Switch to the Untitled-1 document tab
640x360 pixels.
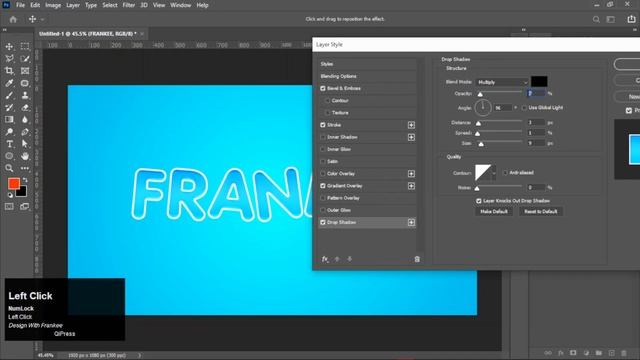(x=87, y=34)
